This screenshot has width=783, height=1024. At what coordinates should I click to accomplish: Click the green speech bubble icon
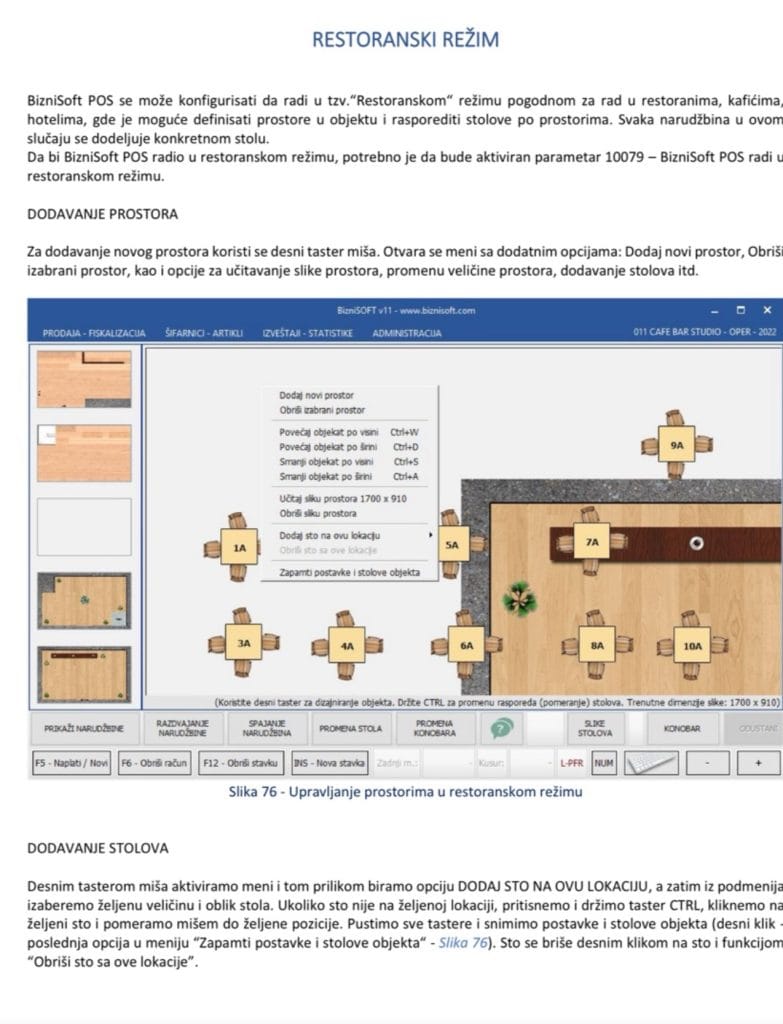click(x=501, y=729)
